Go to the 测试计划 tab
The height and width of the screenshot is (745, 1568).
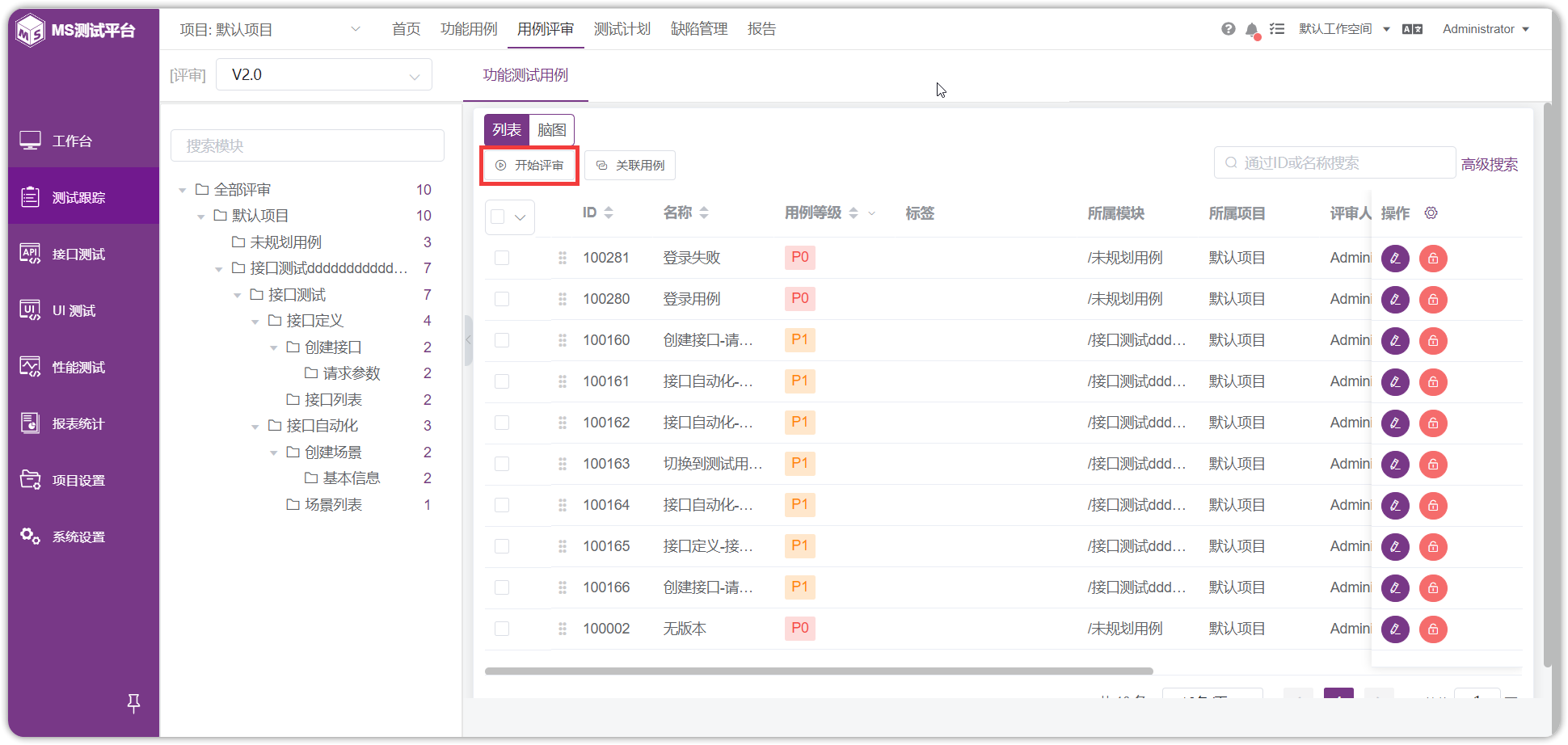point(622,29)
